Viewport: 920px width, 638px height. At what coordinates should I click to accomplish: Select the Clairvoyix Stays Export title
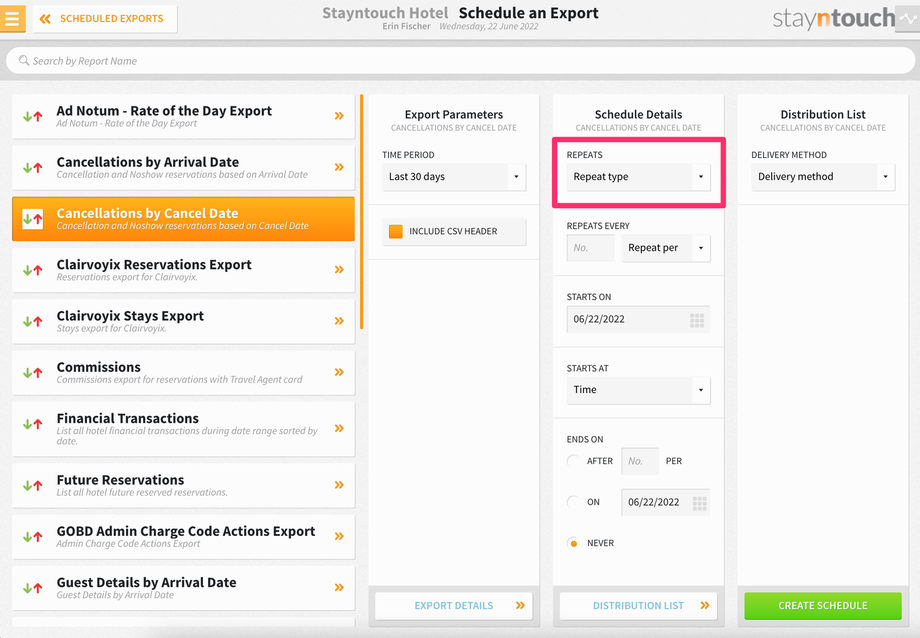pyautogui.click(x=130, y=316)
